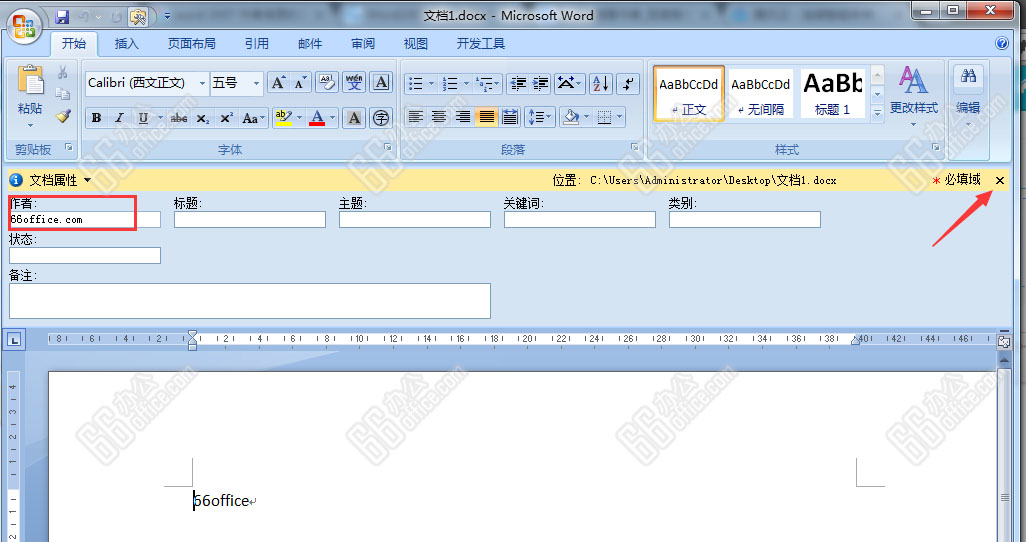
Task: Close the document properties panel
Action: click(x=1000, y=180)
